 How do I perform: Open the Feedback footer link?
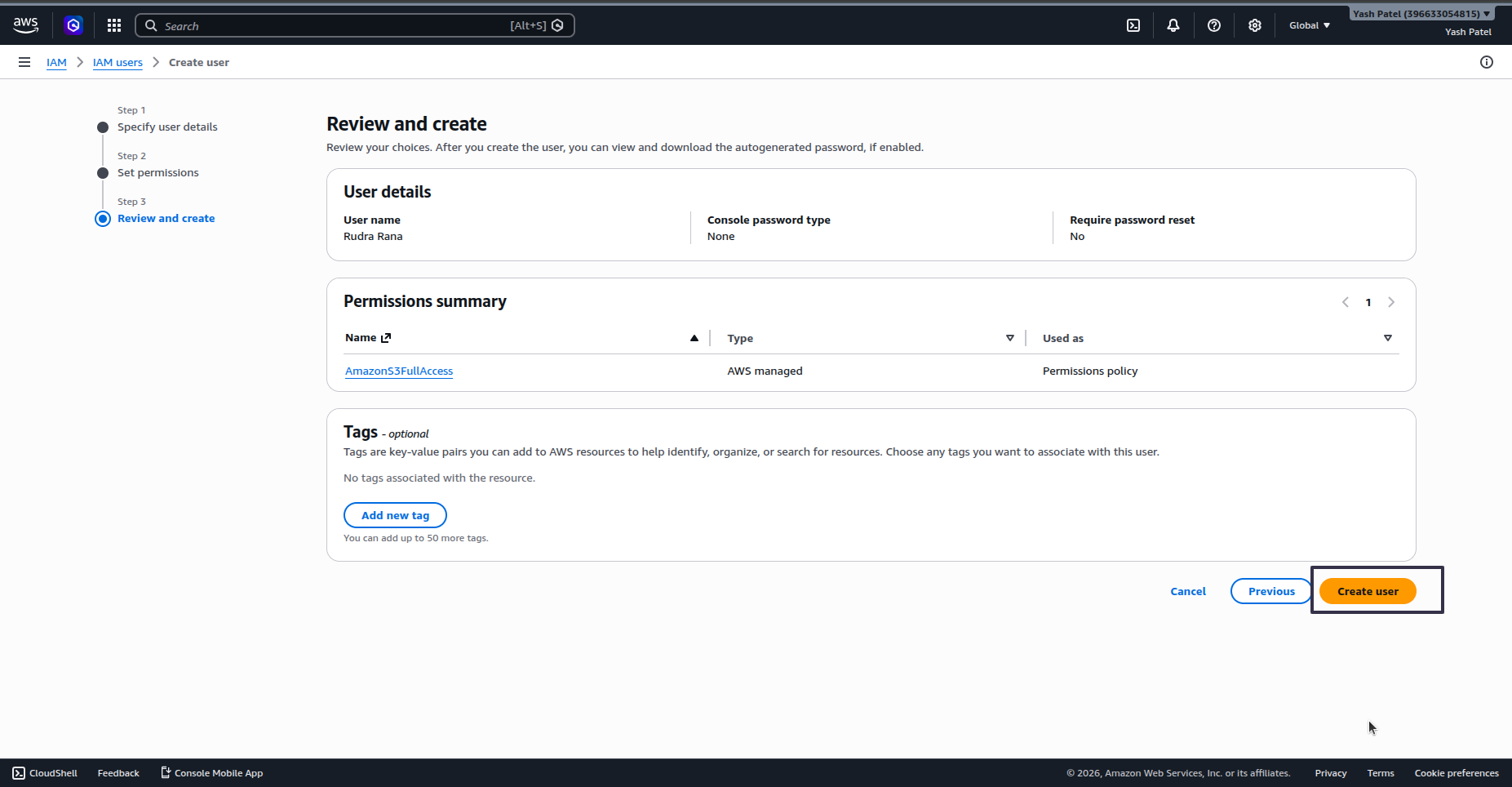pos(118,773)
